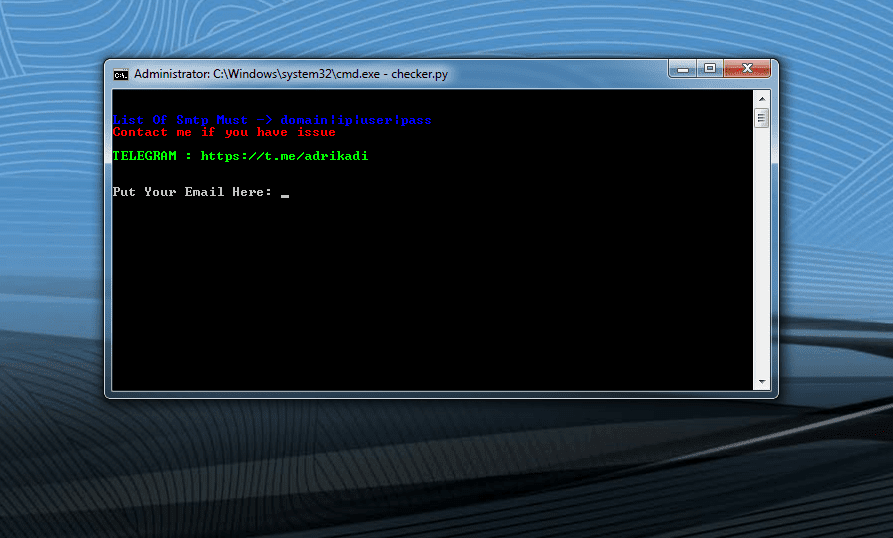
Task: Click 'checker.py' in the title bar
Action: click(420, 73)
